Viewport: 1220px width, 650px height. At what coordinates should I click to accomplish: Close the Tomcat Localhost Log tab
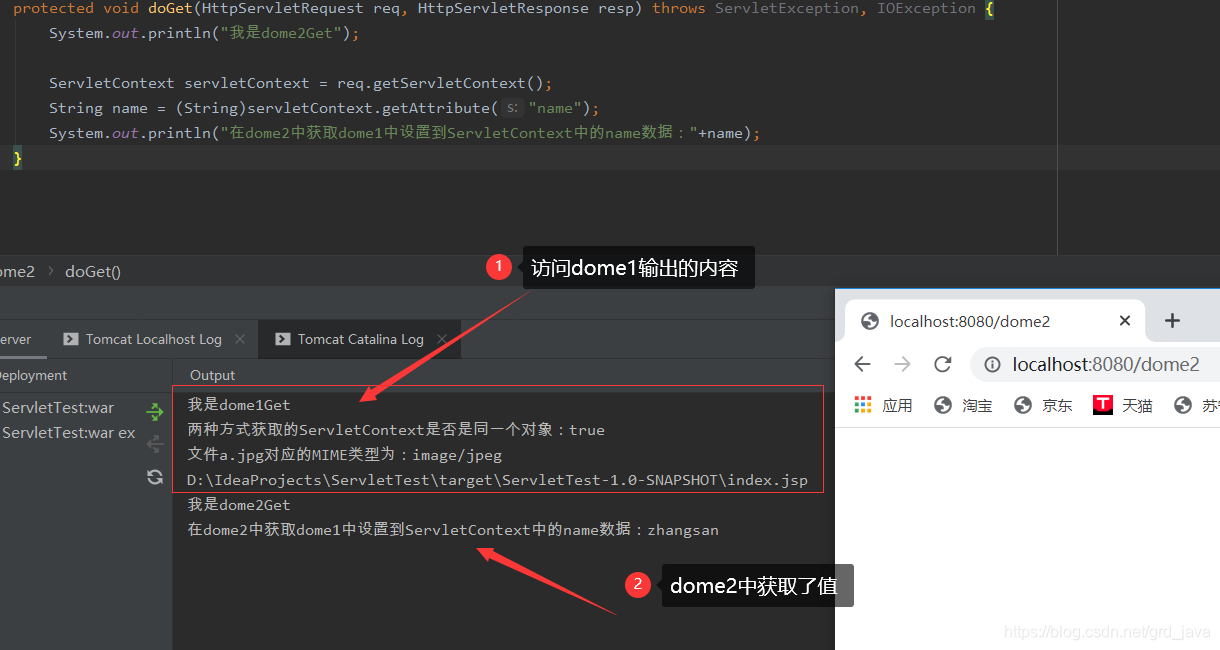240,339
